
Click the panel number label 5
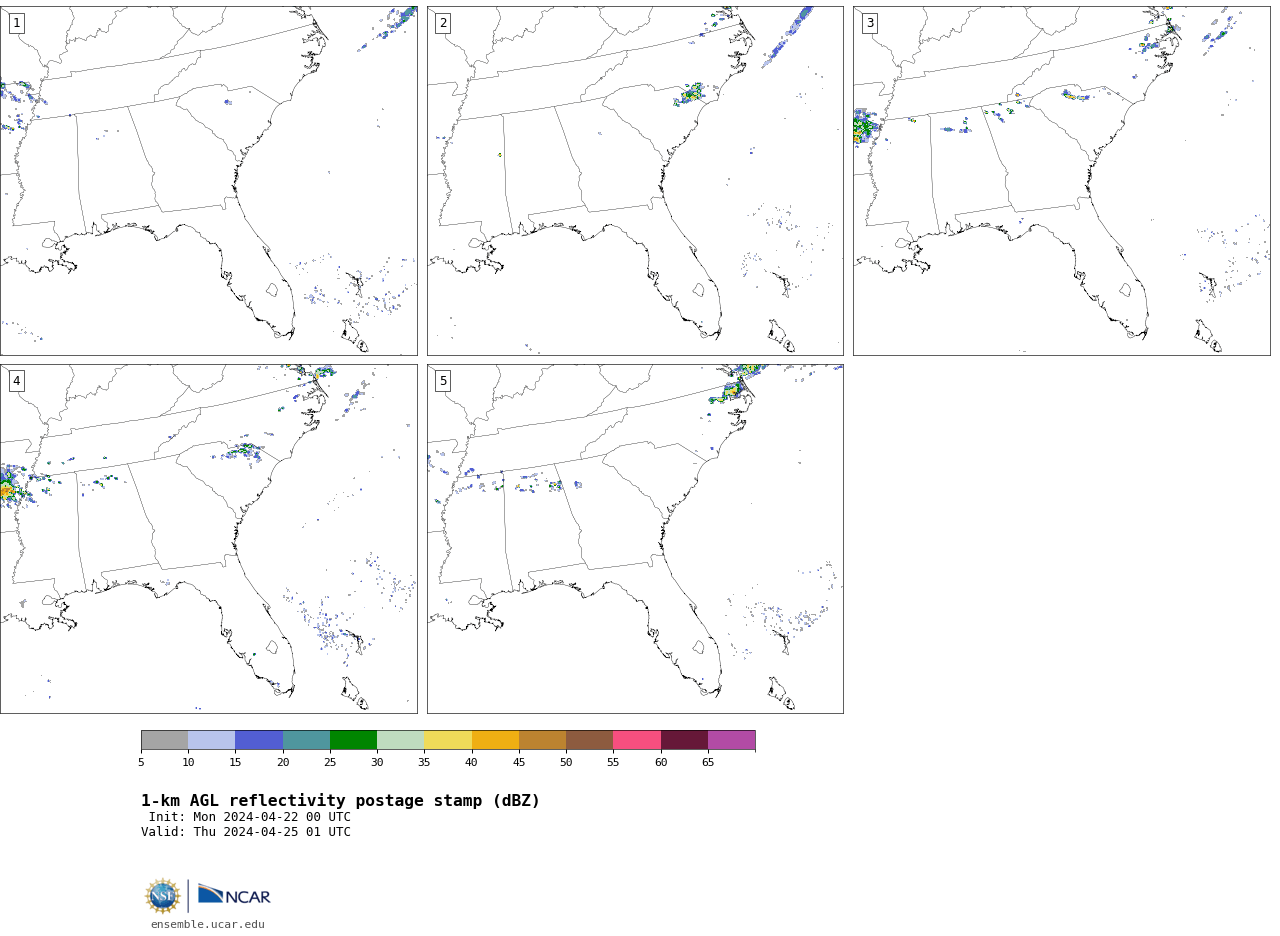pos(443,381)
